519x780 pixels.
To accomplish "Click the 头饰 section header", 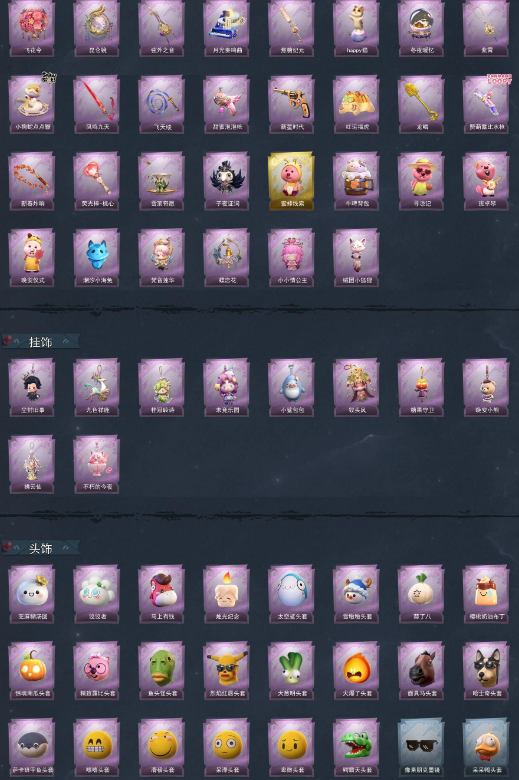I will click(x=40, y=548).
